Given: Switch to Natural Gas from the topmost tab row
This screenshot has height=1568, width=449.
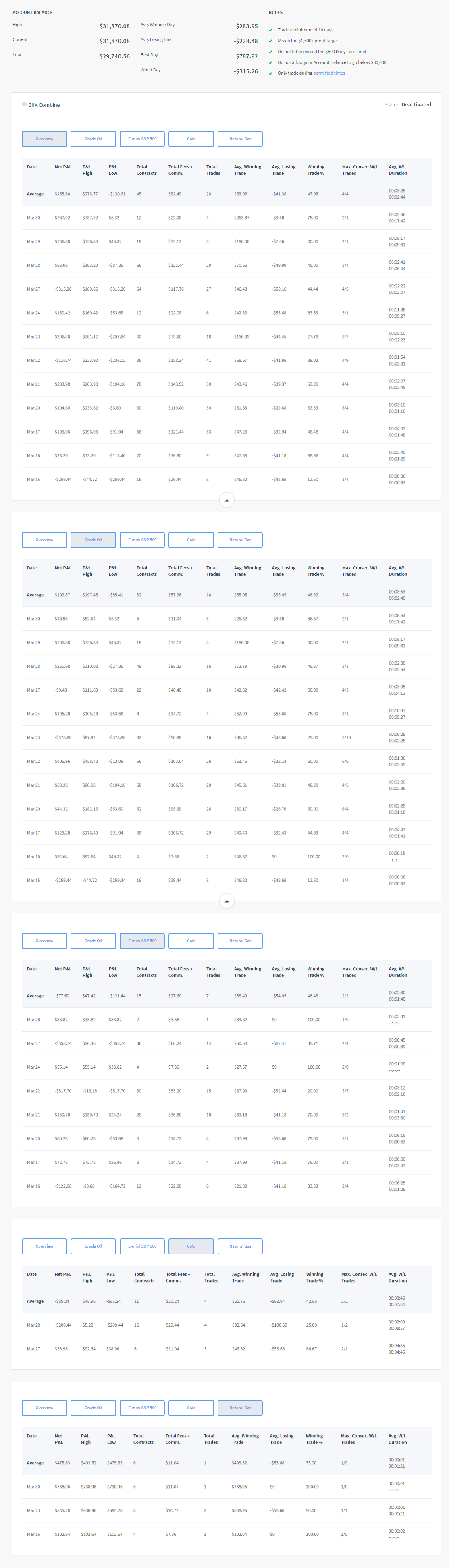Looking at the screenshot, I should 240,139.
